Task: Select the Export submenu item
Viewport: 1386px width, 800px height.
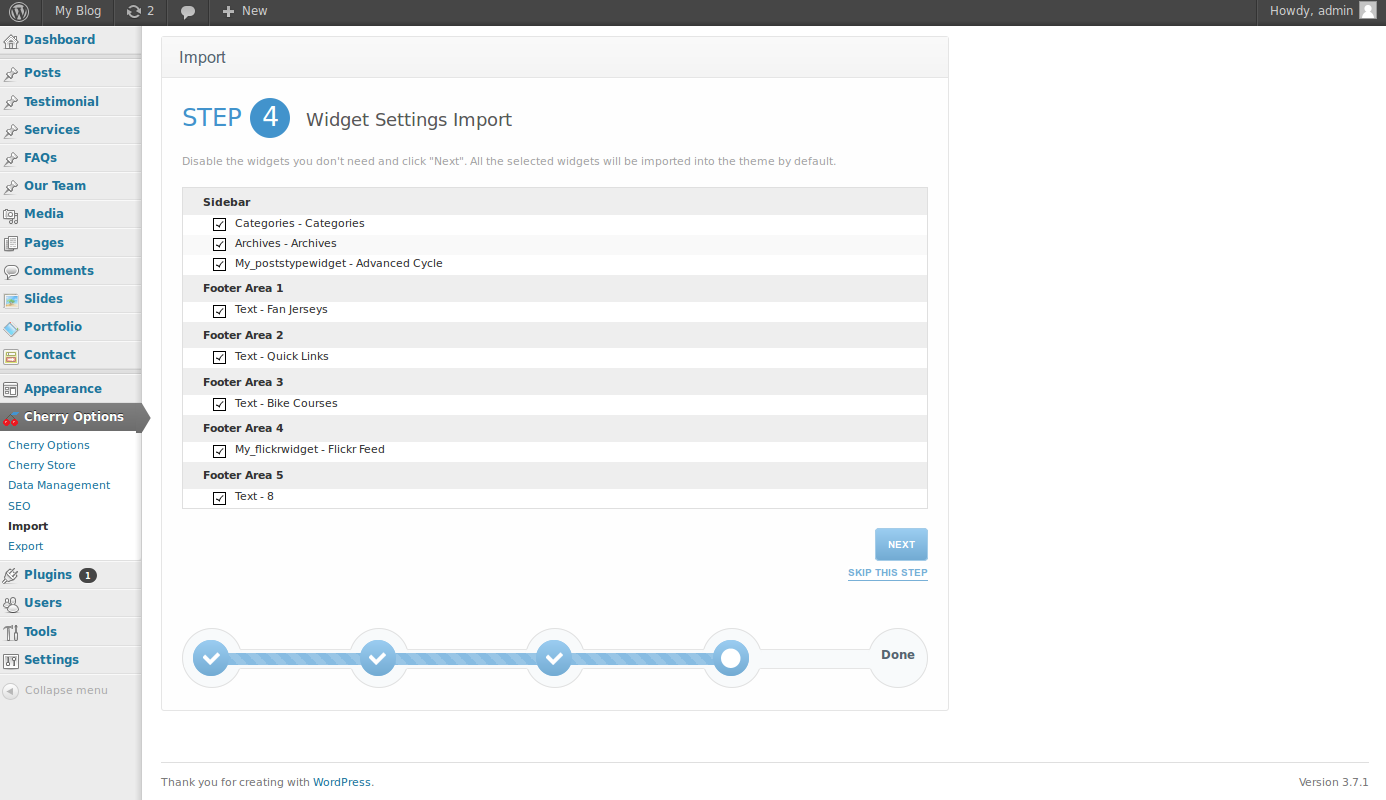Action: click(x=26, y=547)
